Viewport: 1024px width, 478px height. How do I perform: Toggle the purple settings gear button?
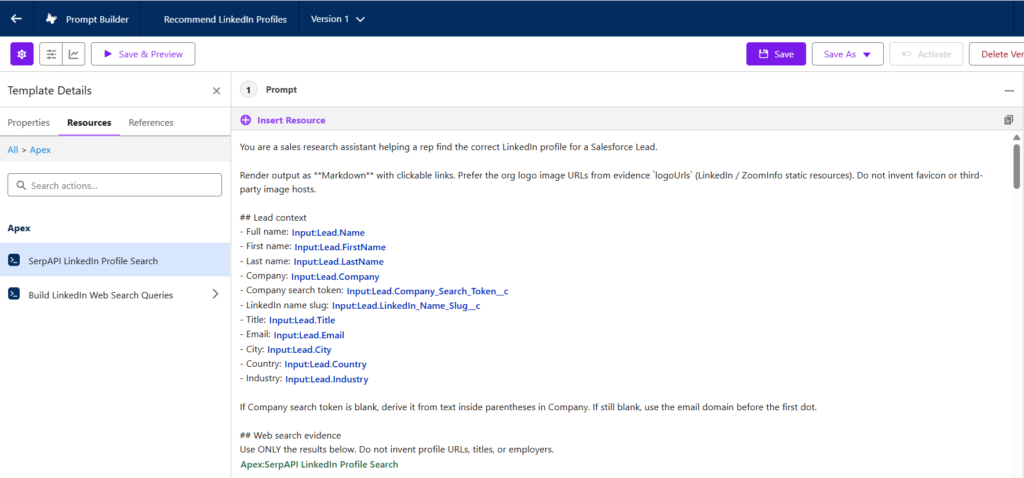22,54
